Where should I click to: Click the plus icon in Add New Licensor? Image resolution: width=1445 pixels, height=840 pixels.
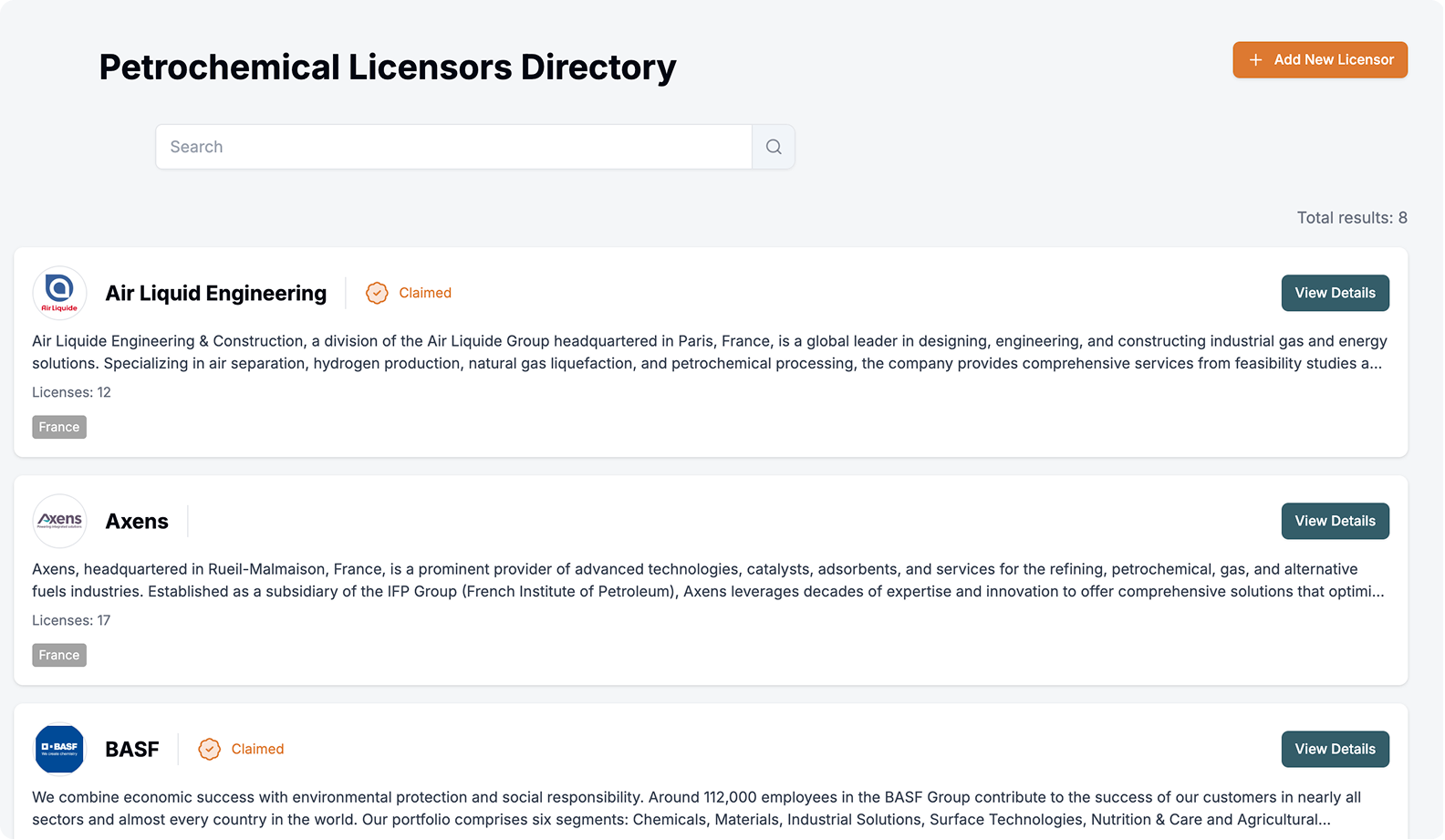click(1256, 59)
